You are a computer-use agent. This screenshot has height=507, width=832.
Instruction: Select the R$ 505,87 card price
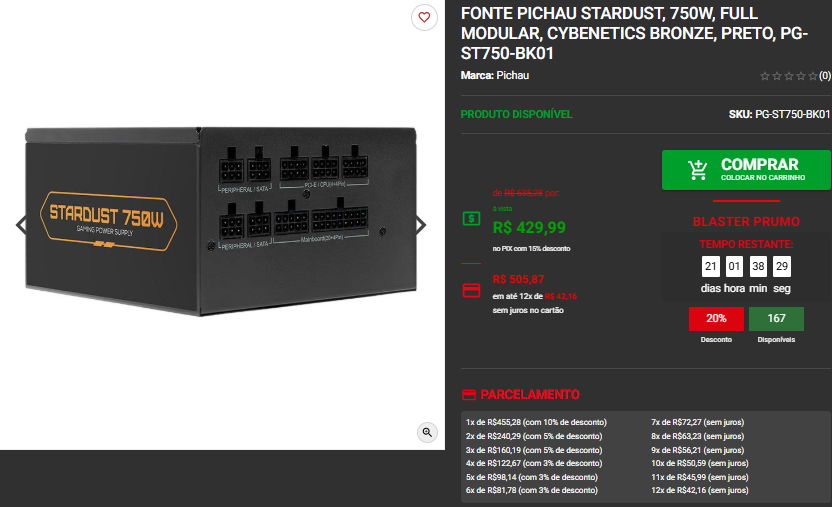point(518,279)
